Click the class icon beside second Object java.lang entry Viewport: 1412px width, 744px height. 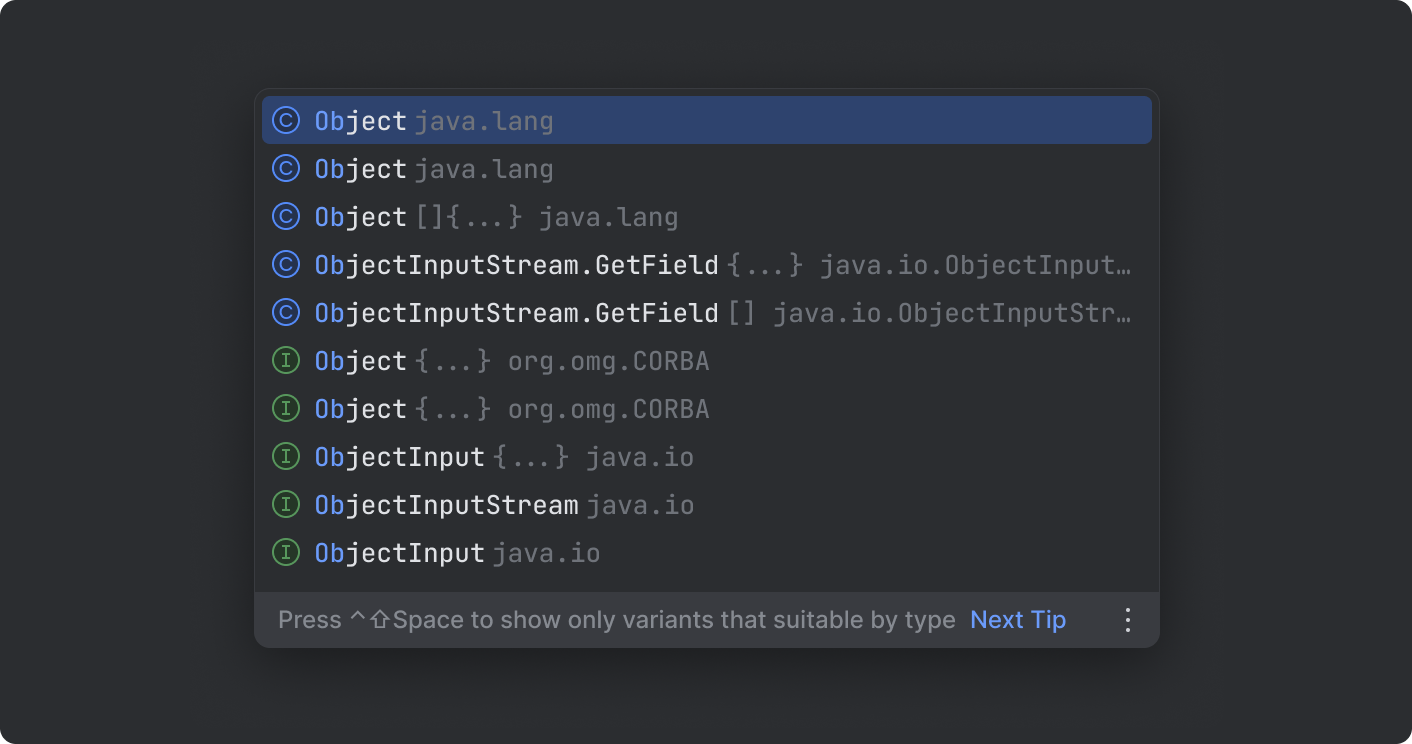pos(286,168)
